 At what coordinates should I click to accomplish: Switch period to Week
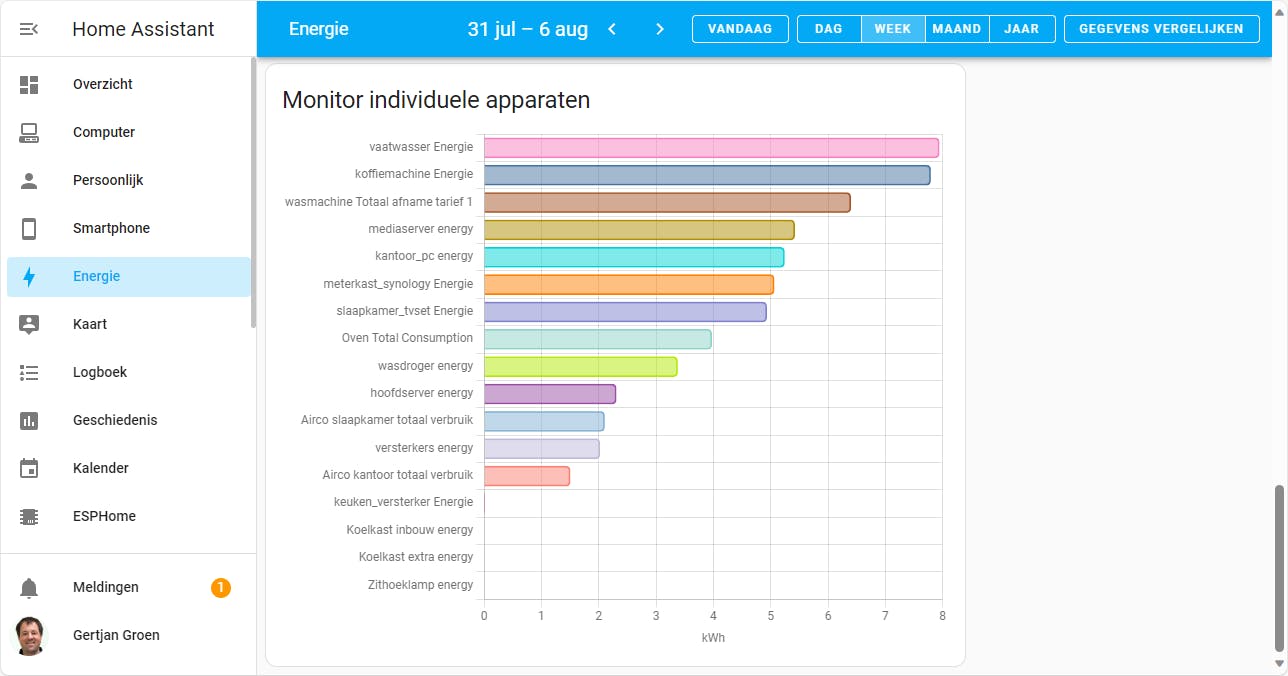[893, 29]
